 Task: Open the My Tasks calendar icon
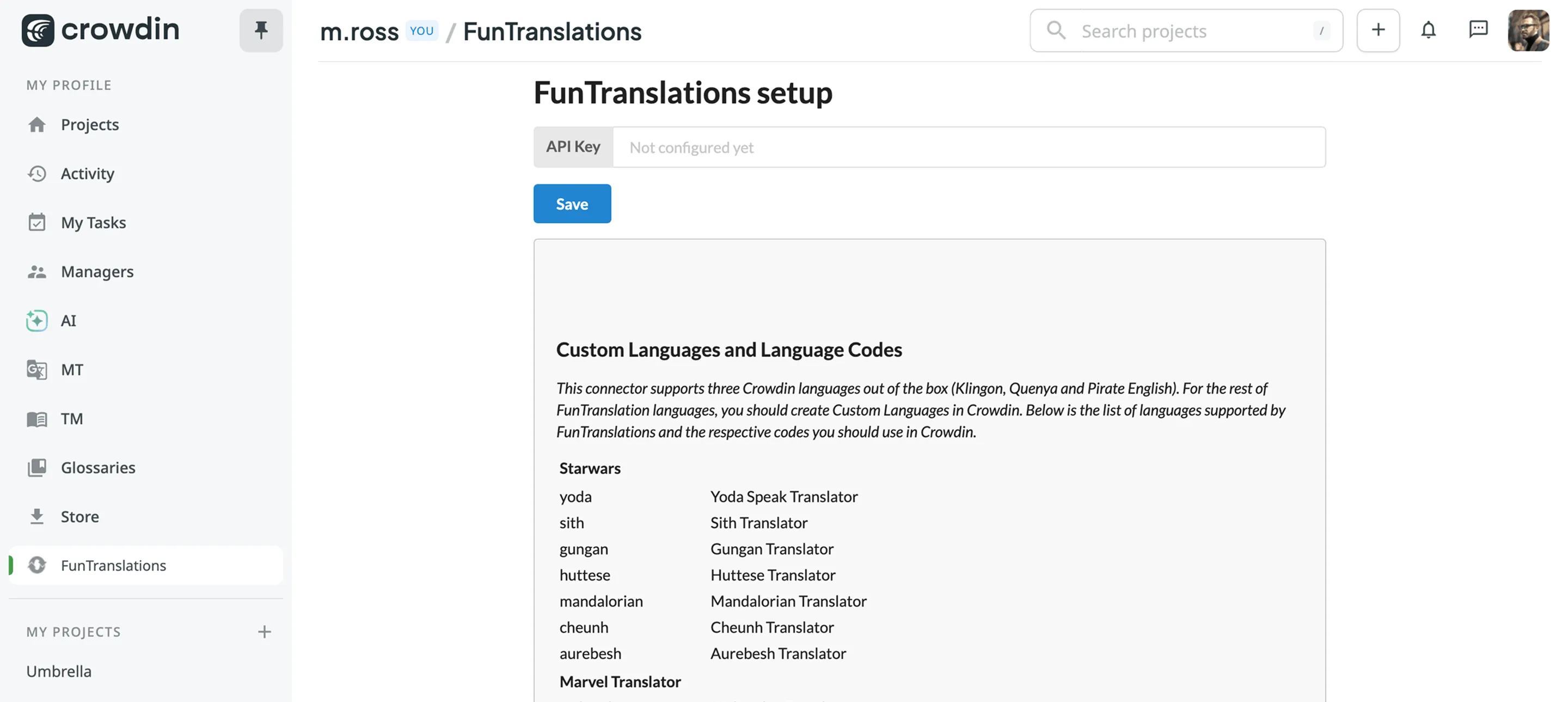[37, 223]
